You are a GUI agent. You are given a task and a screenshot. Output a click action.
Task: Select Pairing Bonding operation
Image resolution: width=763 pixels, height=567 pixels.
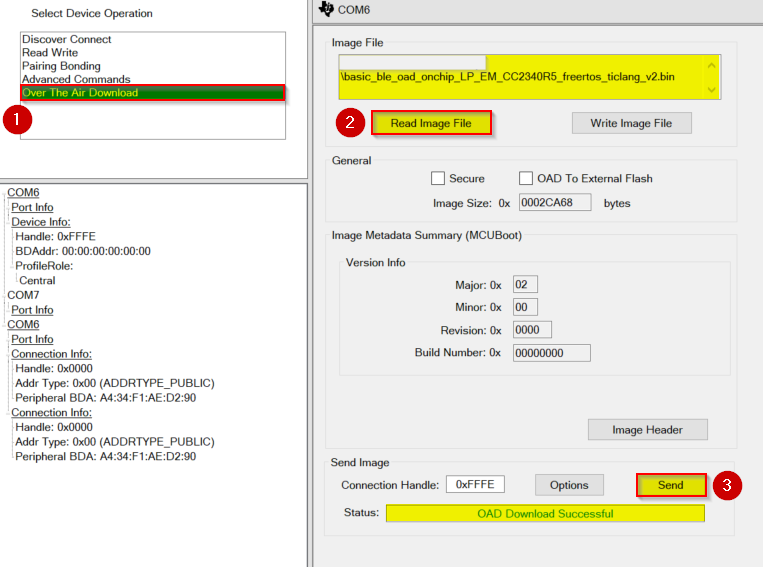[61, 66]
